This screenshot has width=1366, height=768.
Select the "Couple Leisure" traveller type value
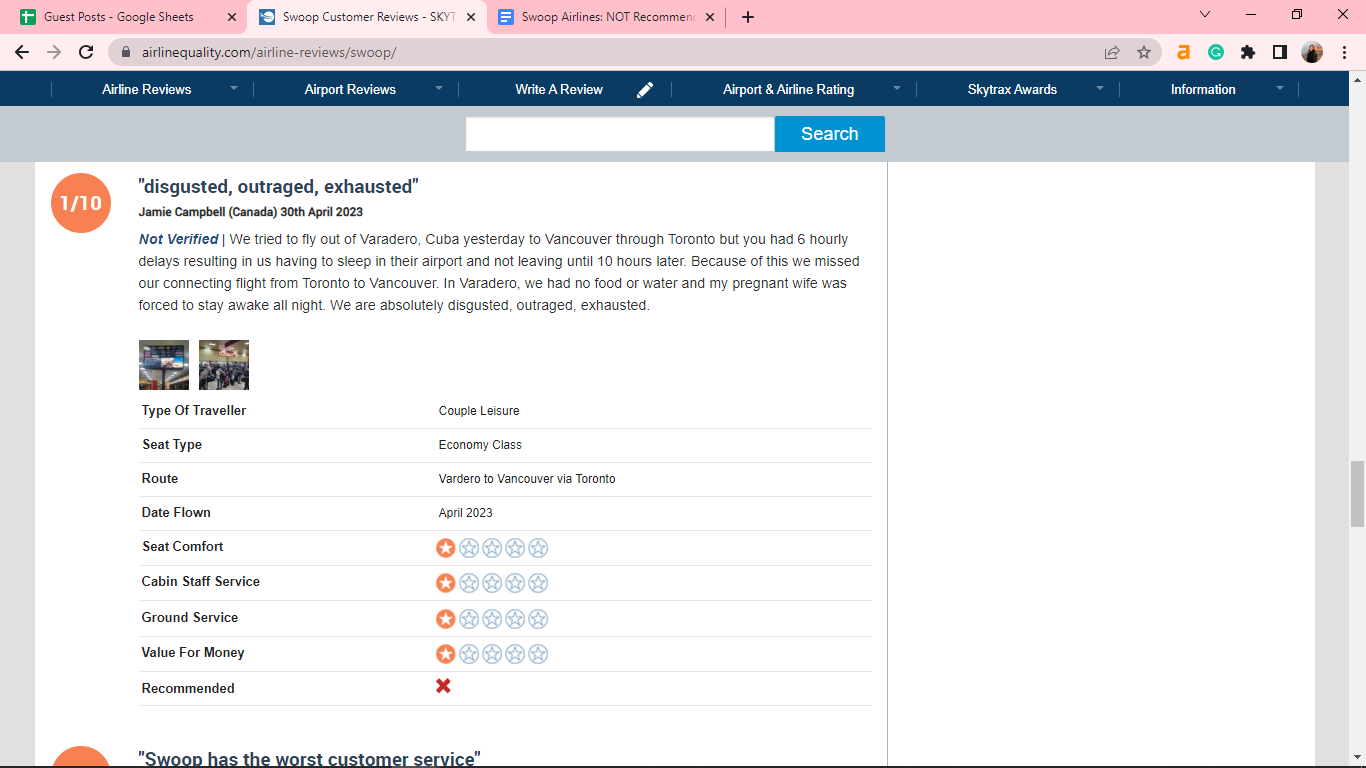click(479, 411)
